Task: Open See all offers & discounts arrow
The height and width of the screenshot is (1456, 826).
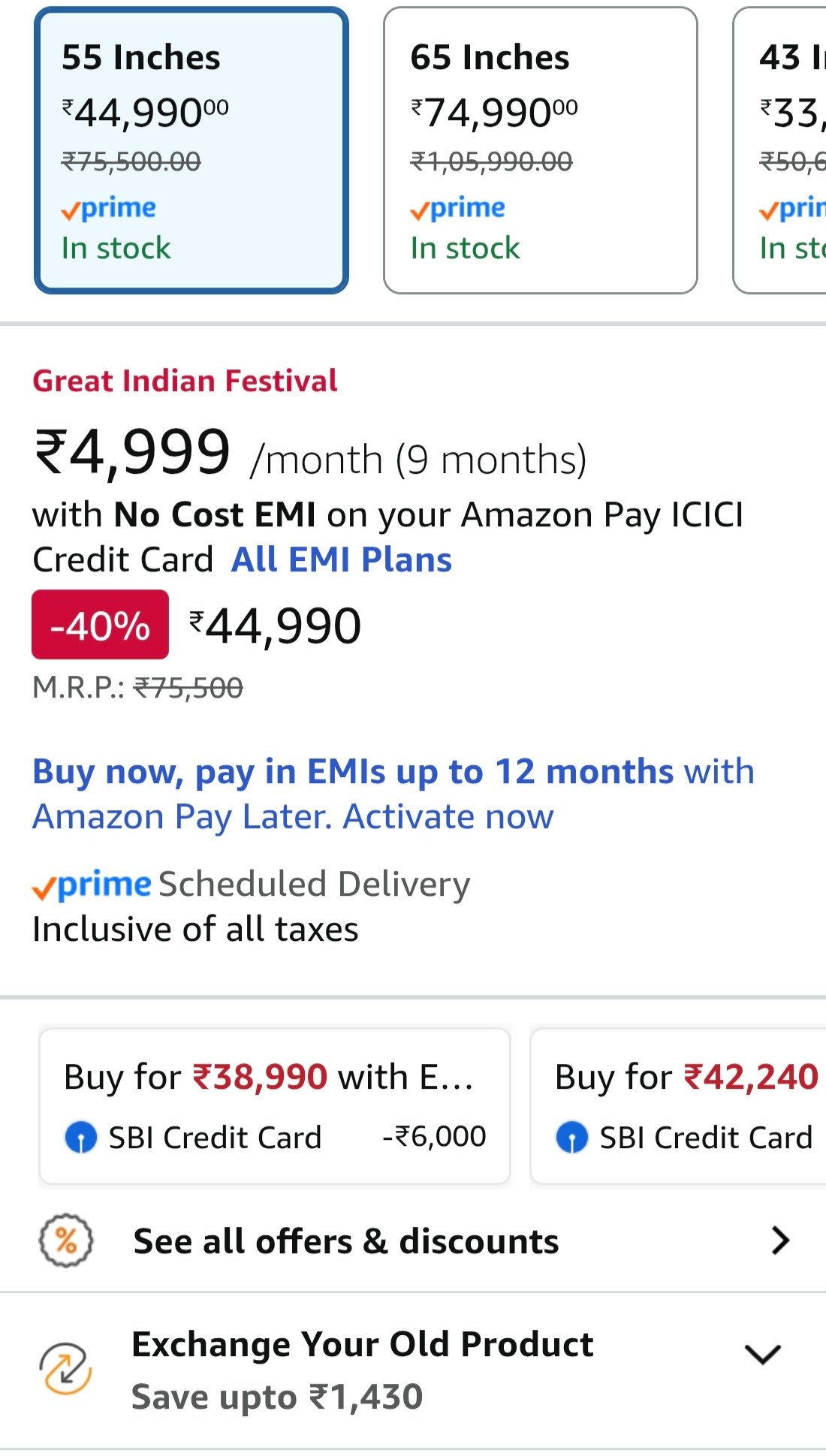Action: (780, 1240)
